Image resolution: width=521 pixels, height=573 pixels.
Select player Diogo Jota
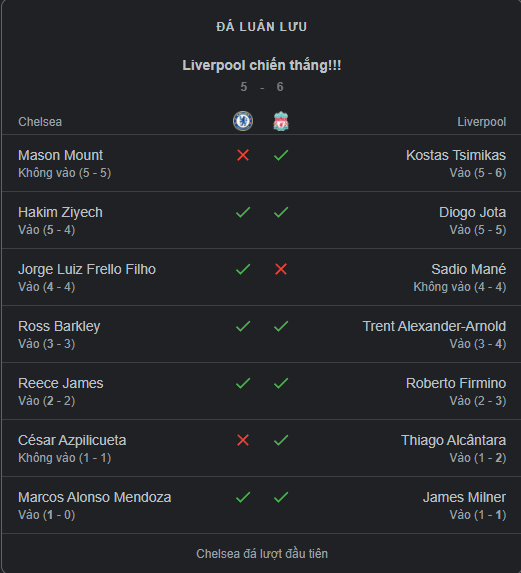tap(472, 212)
